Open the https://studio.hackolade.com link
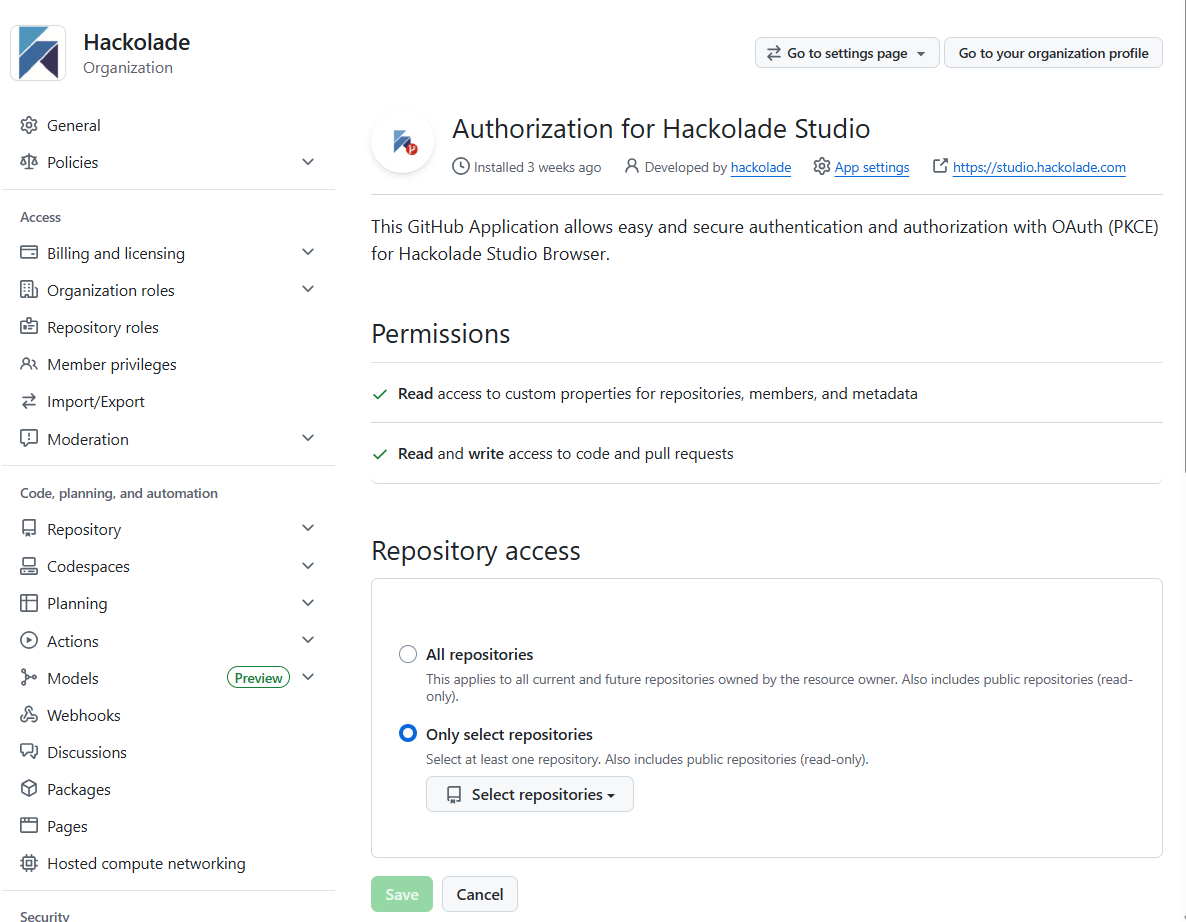The width and height of the screenshot is (1186, 922). (x=1039, y=167)
